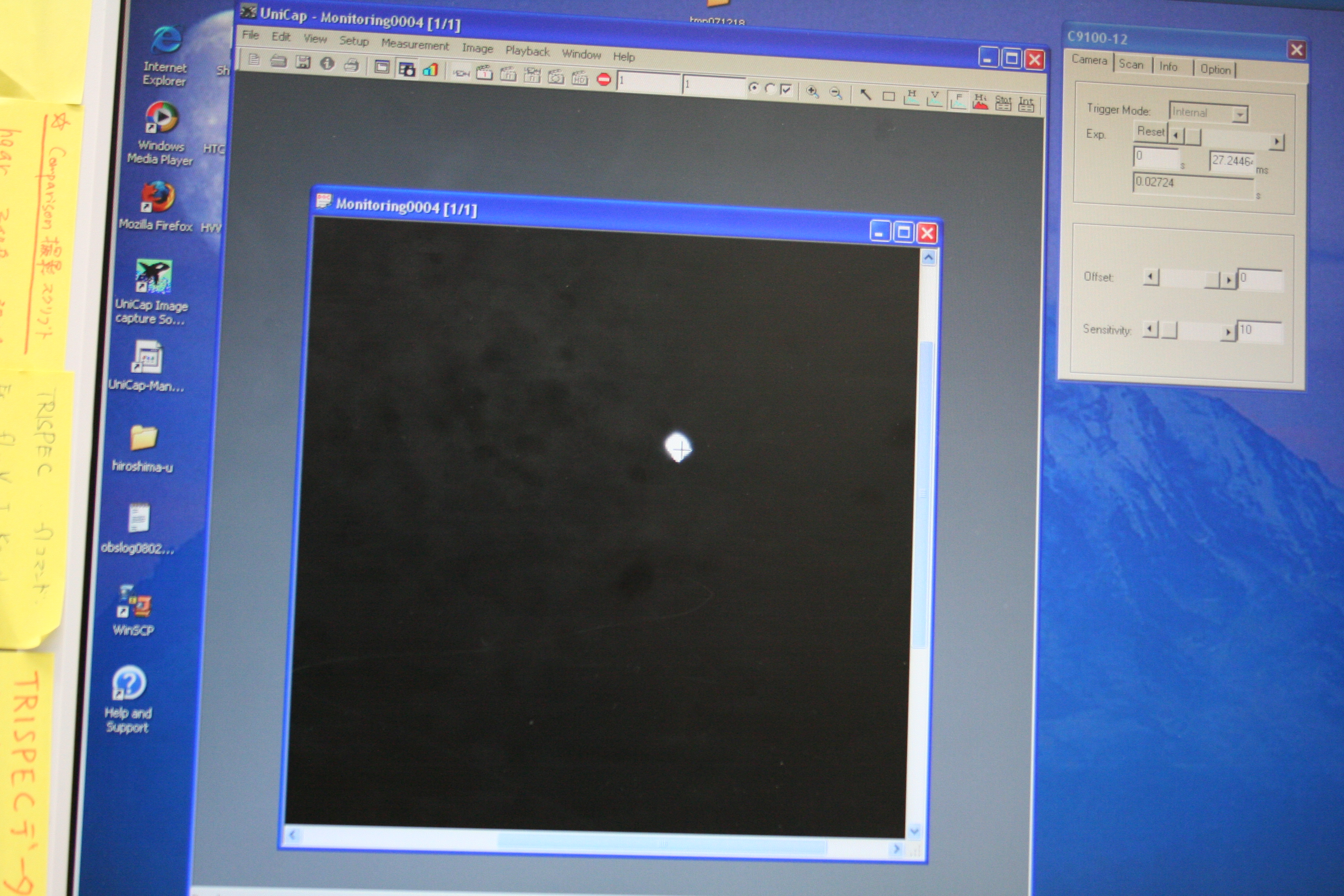Click the Save floppy disk icon
This screenshot has height=896, width=1344.
pyautogui.click(x=303, y=62)
